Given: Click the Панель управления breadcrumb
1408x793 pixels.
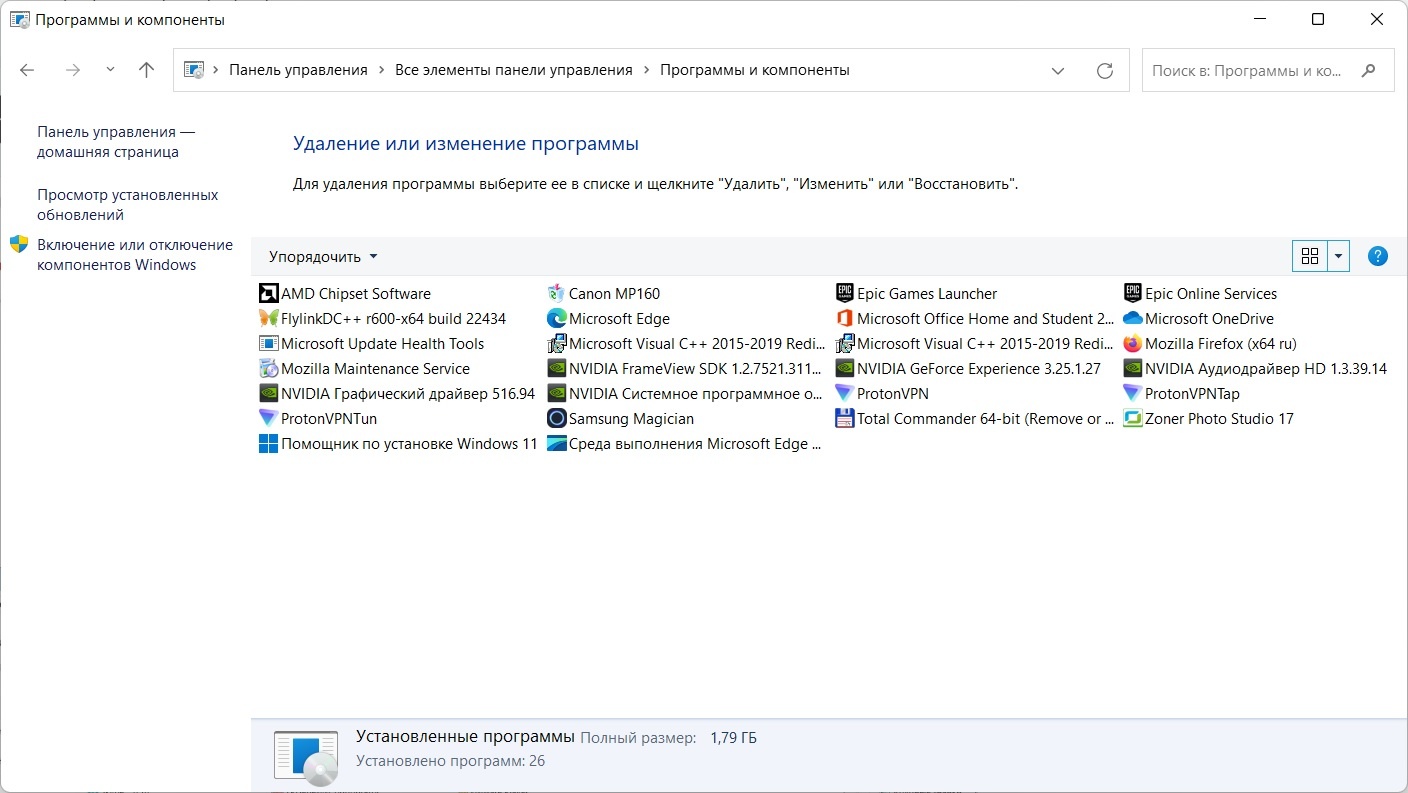Looking at the screenshot, I should tap(298, 70).
